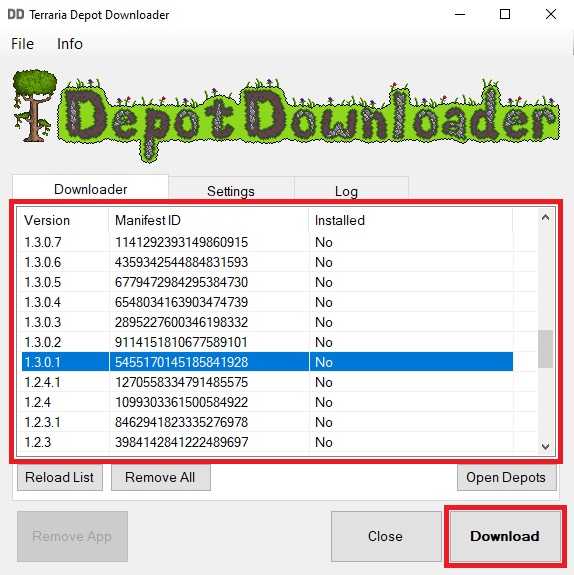The height and width of the screenshot is (575, 574).
Task: Click manifest ID 6779472984295384730
Action: [x=182, y=282]
